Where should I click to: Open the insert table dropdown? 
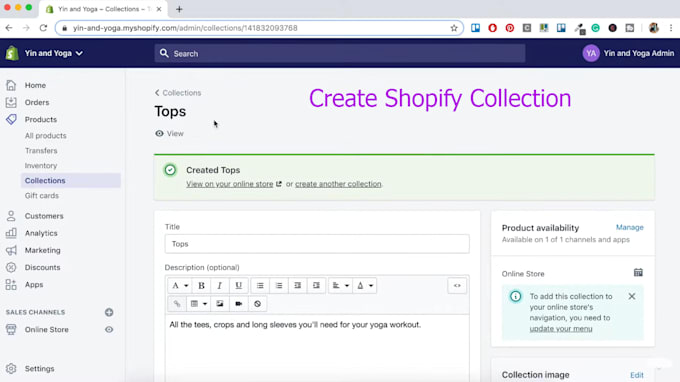click(x=199, y=304)
